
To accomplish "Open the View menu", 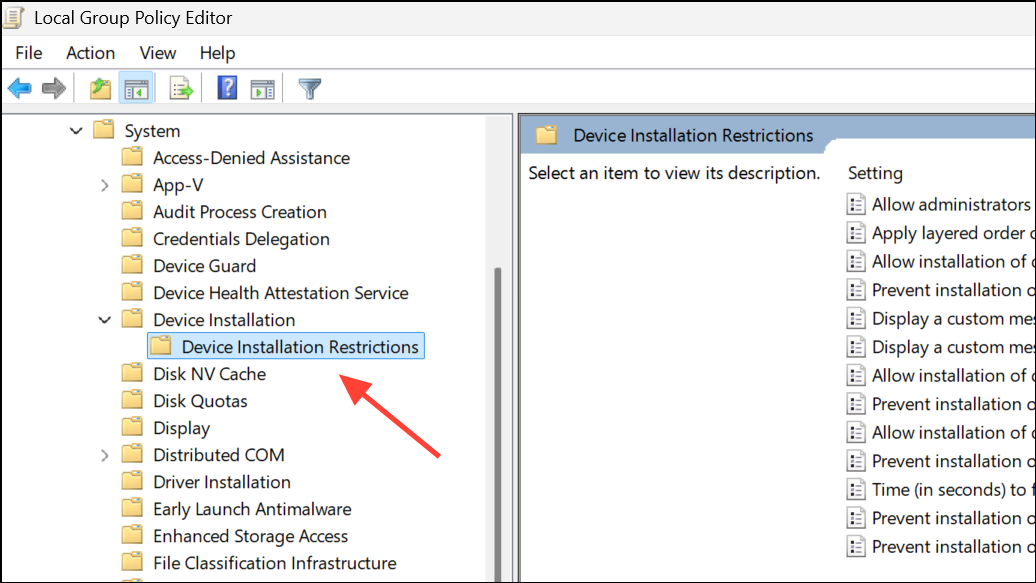I will coord(157,53).
